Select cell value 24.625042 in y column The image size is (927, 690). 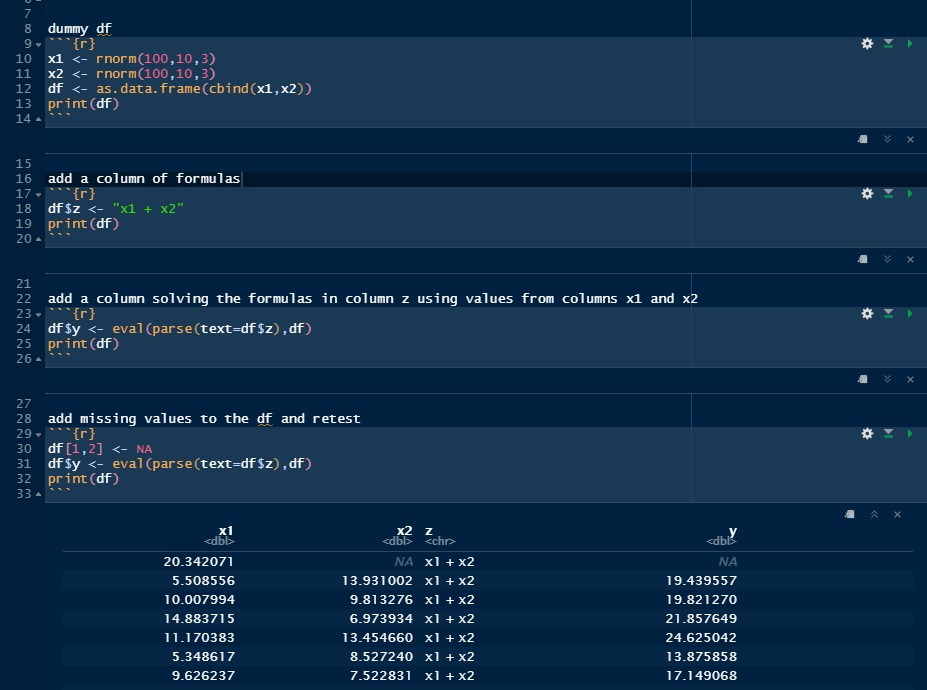point(702,637)
